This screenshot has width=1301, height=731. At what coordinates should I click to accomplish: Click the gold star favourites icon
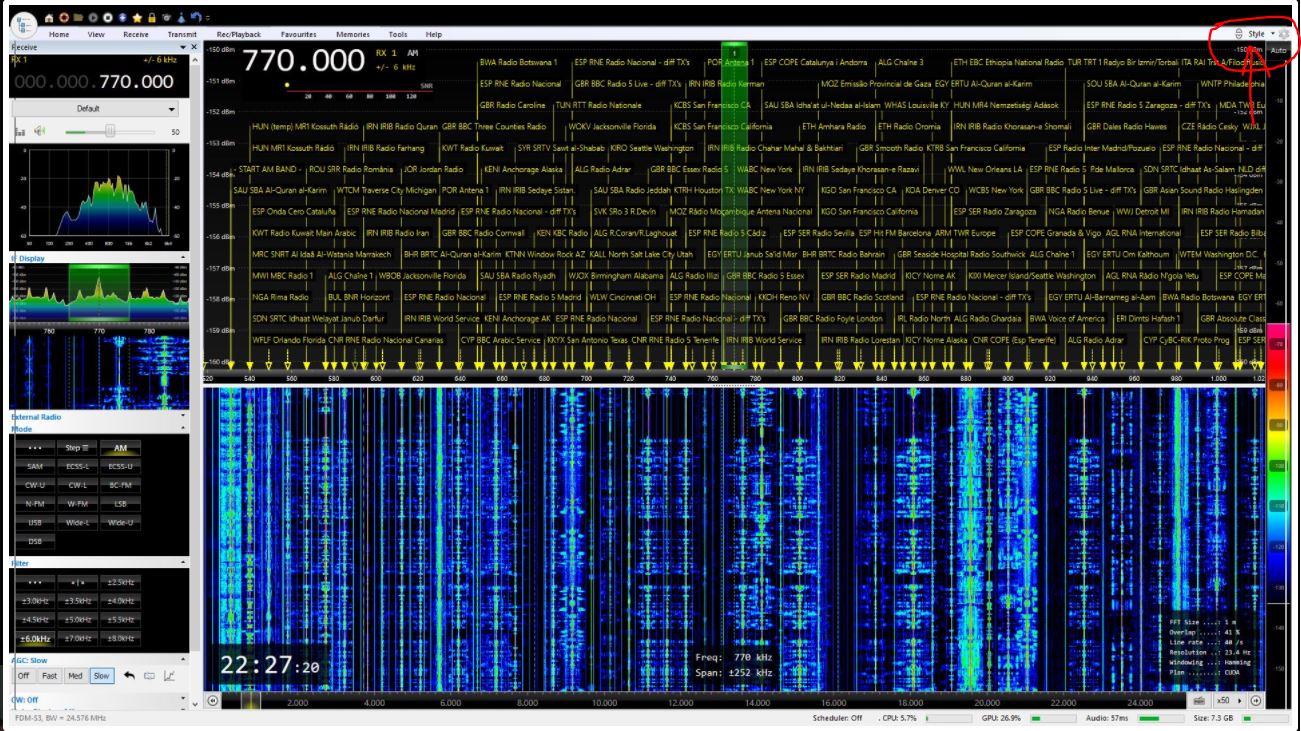[137, 18]
